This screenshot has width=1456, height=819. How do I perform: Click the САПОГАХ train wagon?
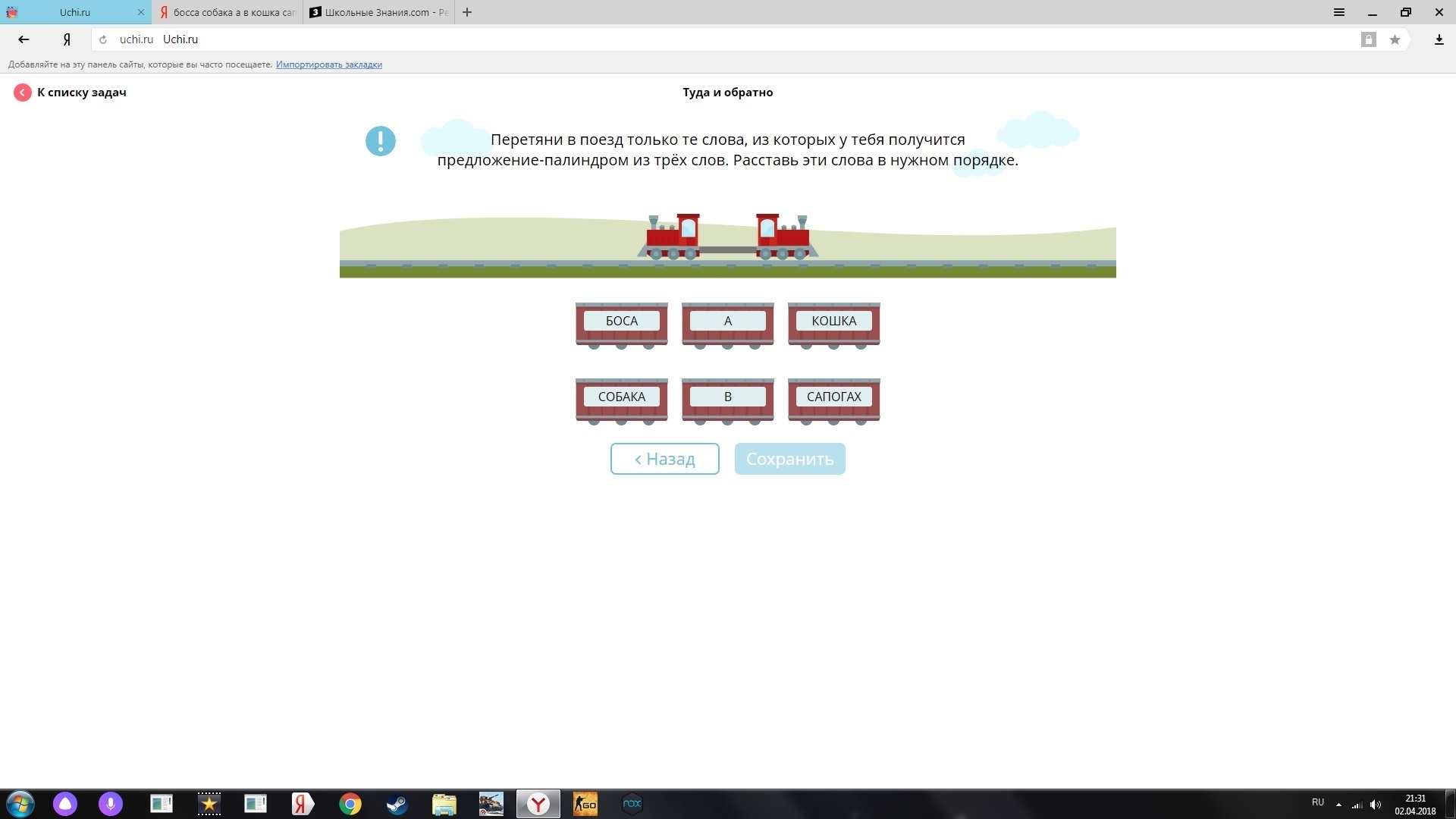pyautogui.click(x=833, y=397)
